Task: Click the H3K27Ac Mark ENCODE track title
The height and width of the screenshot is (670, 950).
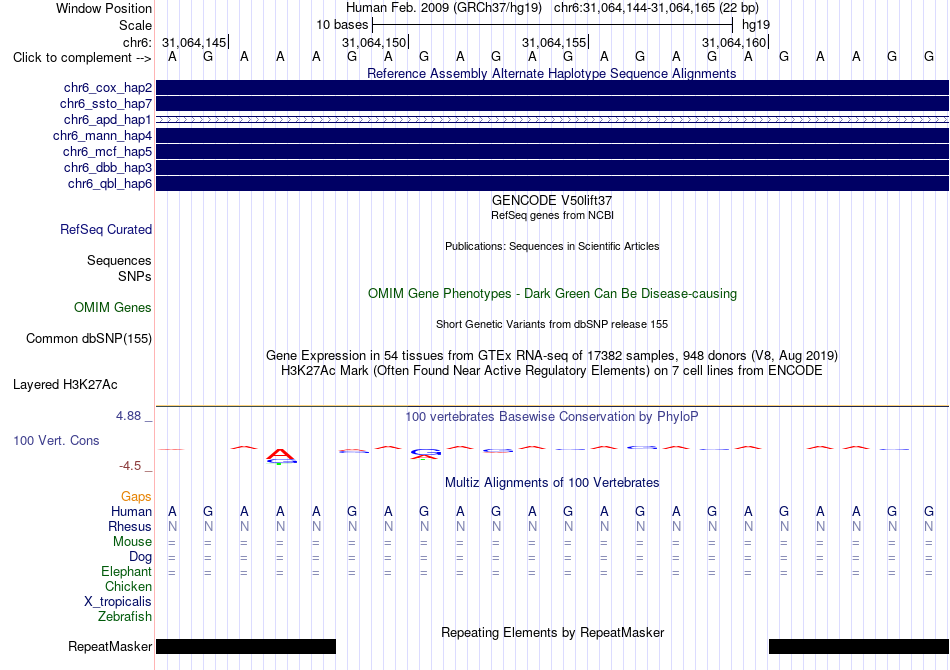Action: [x=552, y=371]
